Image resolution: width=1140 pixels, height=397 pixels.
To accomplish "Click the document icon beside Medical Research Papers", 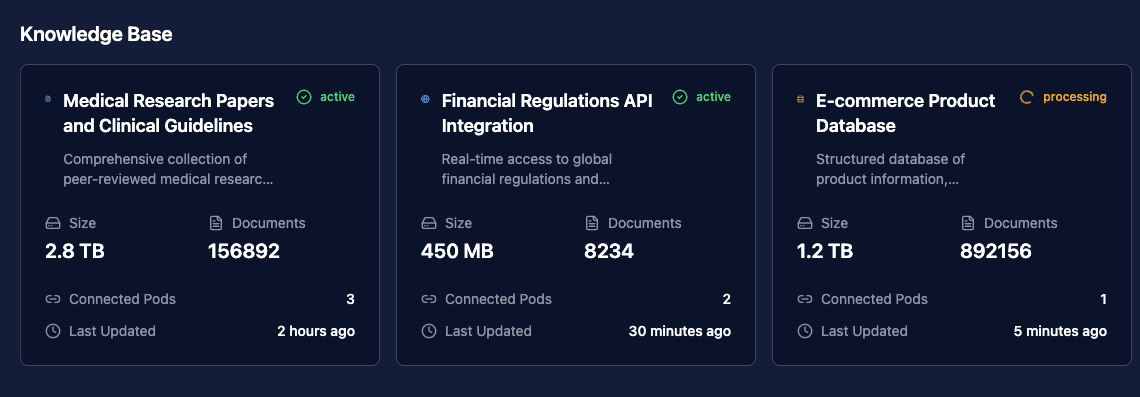I will tap(48, 99).
